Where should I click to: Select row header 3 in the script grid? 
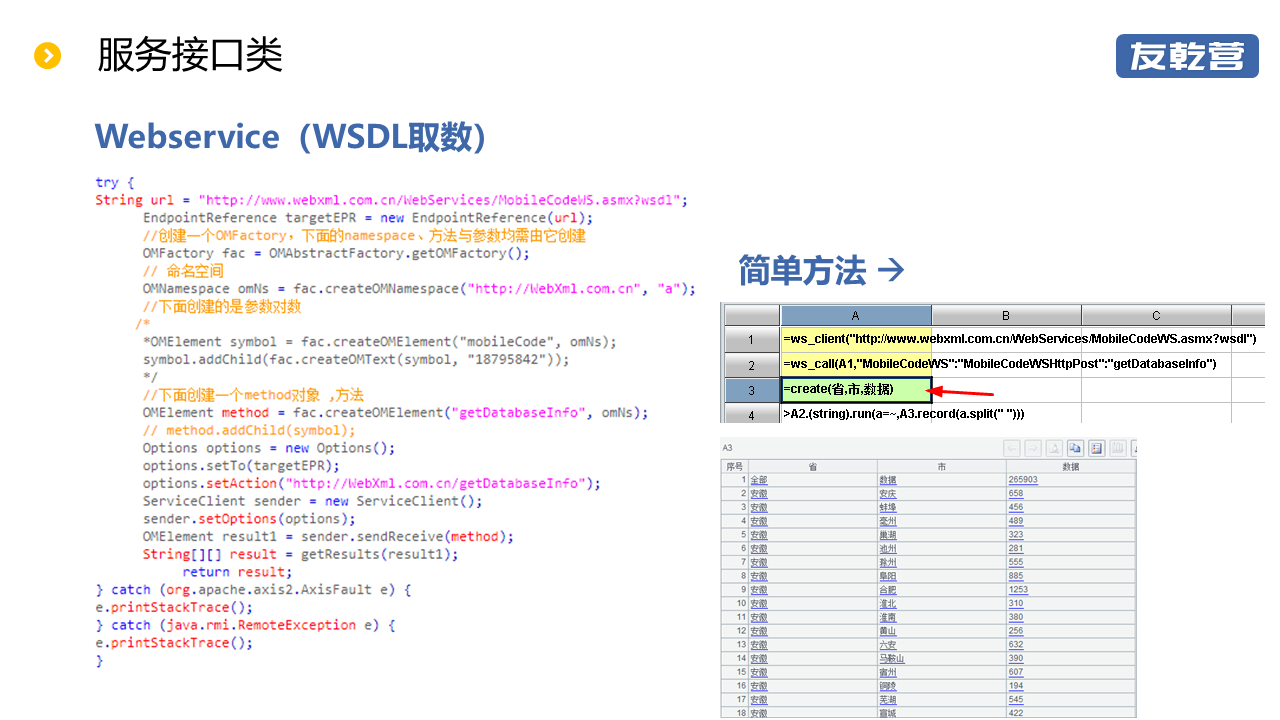pos(750,389)
